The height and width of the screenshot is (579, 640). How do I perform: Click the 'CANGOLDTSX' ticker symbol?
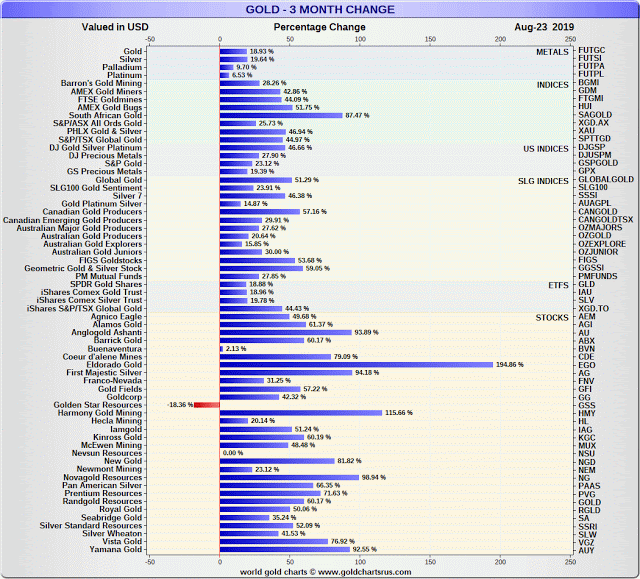pyautogui.click(x=606, y=220)
